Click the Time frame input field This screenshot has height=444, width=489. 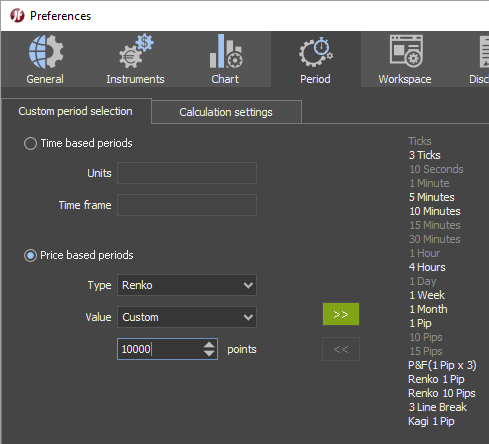click(187, 205)
